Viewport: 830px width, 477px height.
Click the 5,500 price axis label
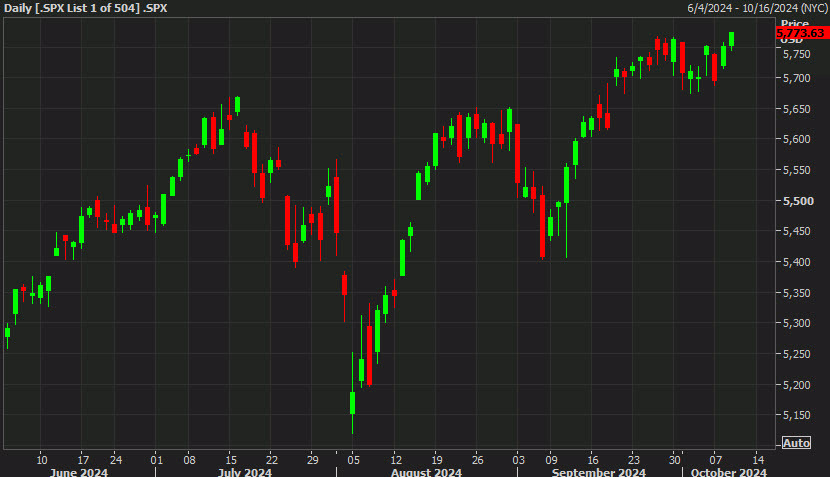pyautogui.click(x=798, y=201)
